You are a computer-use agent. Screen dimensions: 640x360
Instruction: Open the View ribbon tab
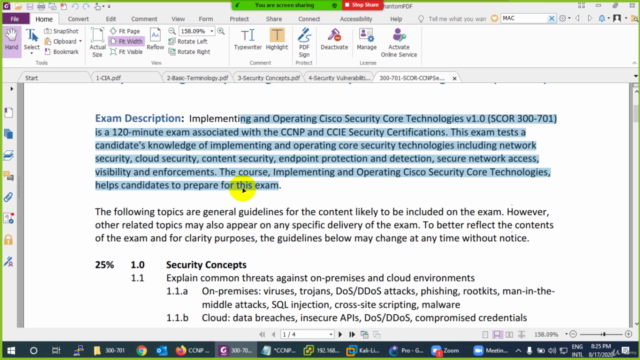(x=178, y=19)
